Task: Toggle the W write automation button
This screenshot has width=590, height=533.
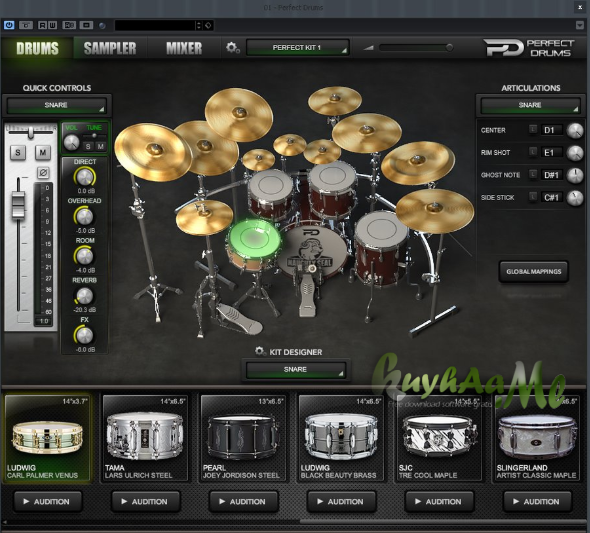Action: click(x=52, y=25)
